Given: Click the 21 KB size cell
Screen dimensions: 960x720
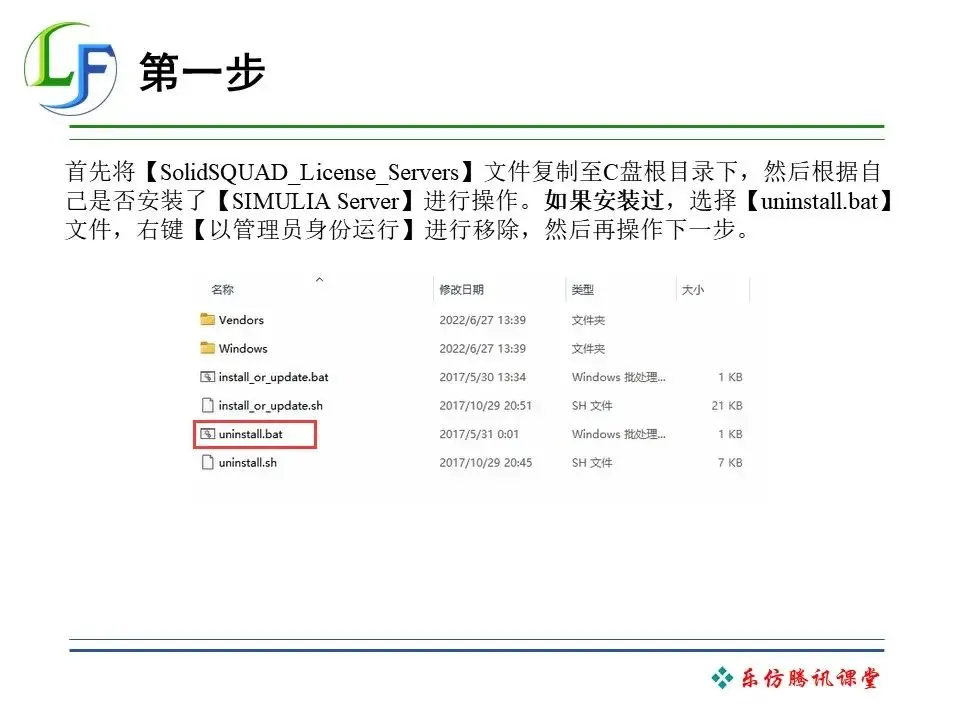Looking at the screenshot, I should pyautogui.click(x=727, y=405).
